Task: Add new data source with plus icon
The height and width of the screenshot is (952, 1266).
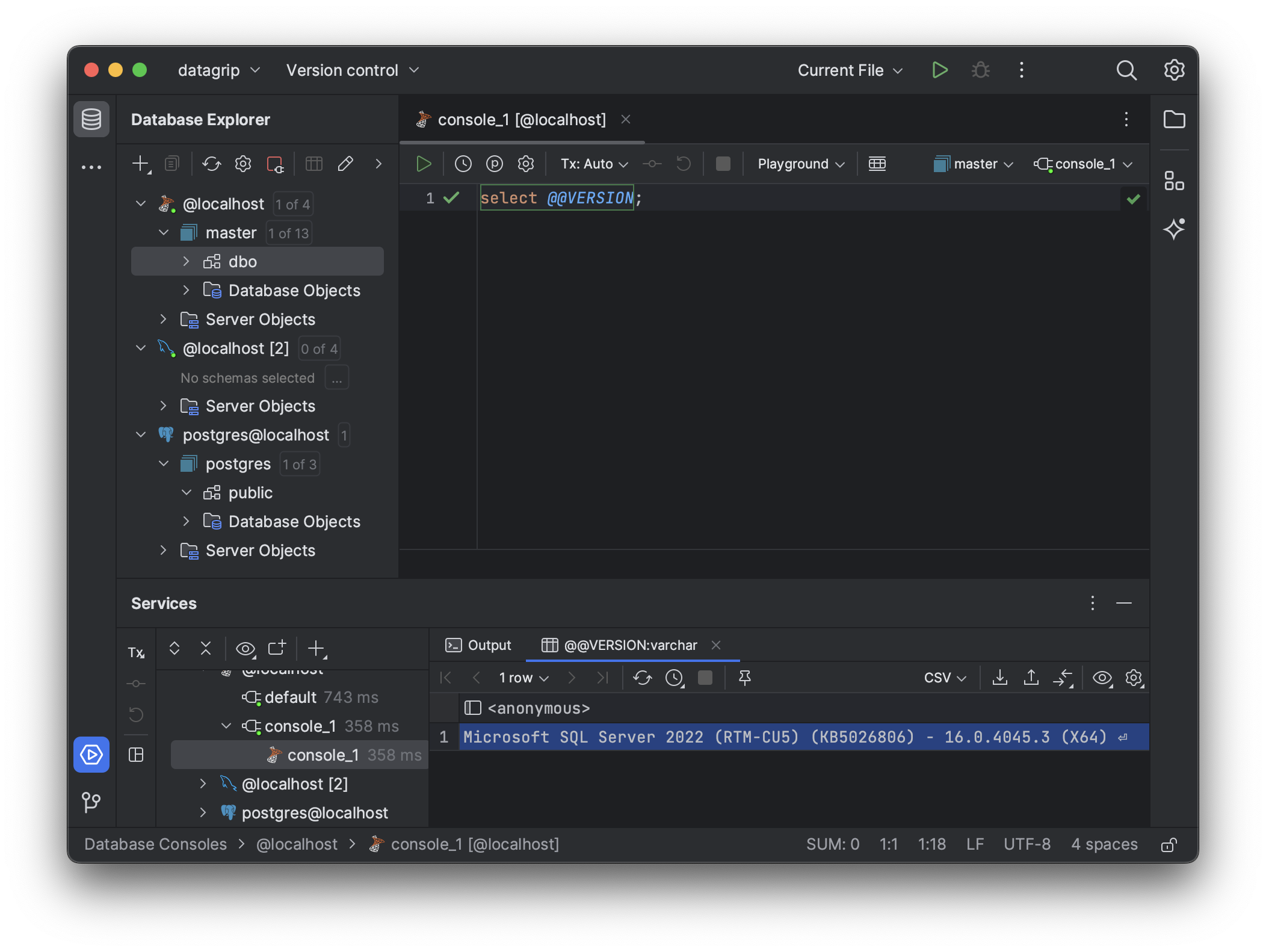Action: tap(141, 164)
